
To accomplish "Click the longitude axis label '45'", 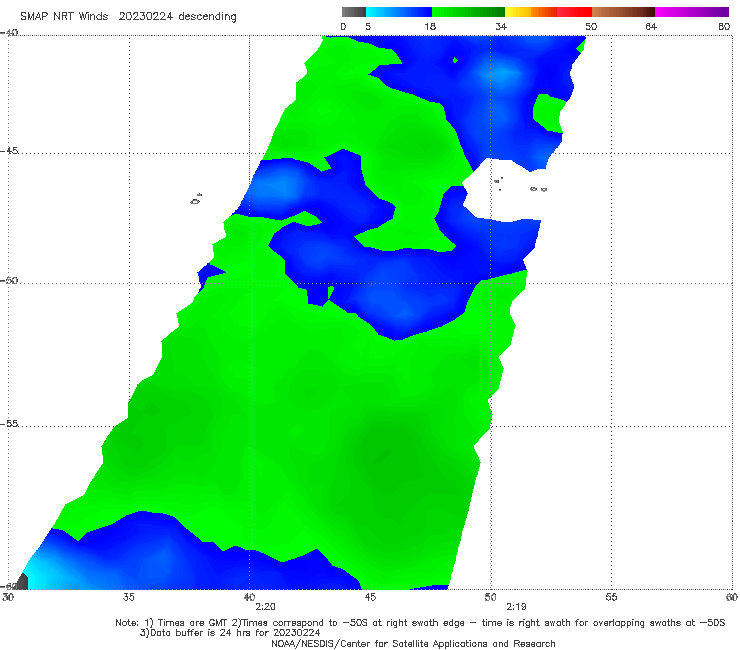I will pos(370,597).
